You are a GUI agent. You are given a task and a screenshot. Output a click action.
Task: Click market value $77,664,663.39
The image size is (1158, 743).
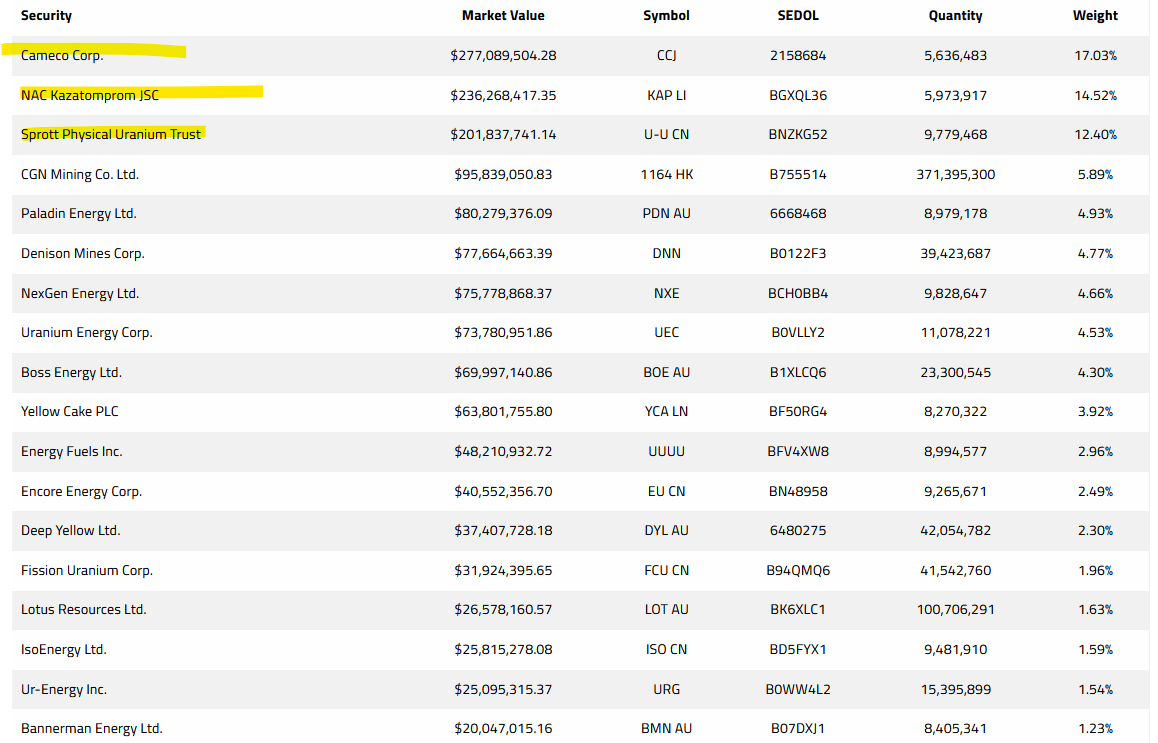coord(503,253)
